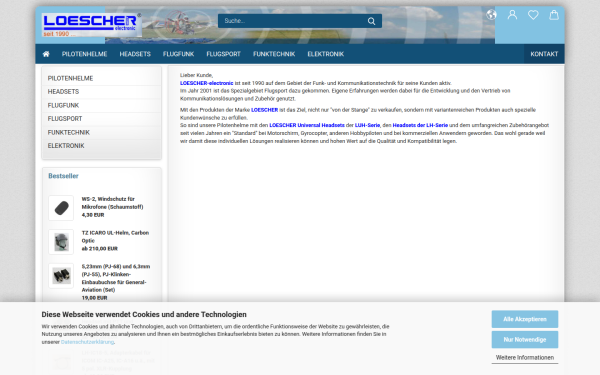
Task: Open PILOTENHELME in the top navigation
Action: 84,54
